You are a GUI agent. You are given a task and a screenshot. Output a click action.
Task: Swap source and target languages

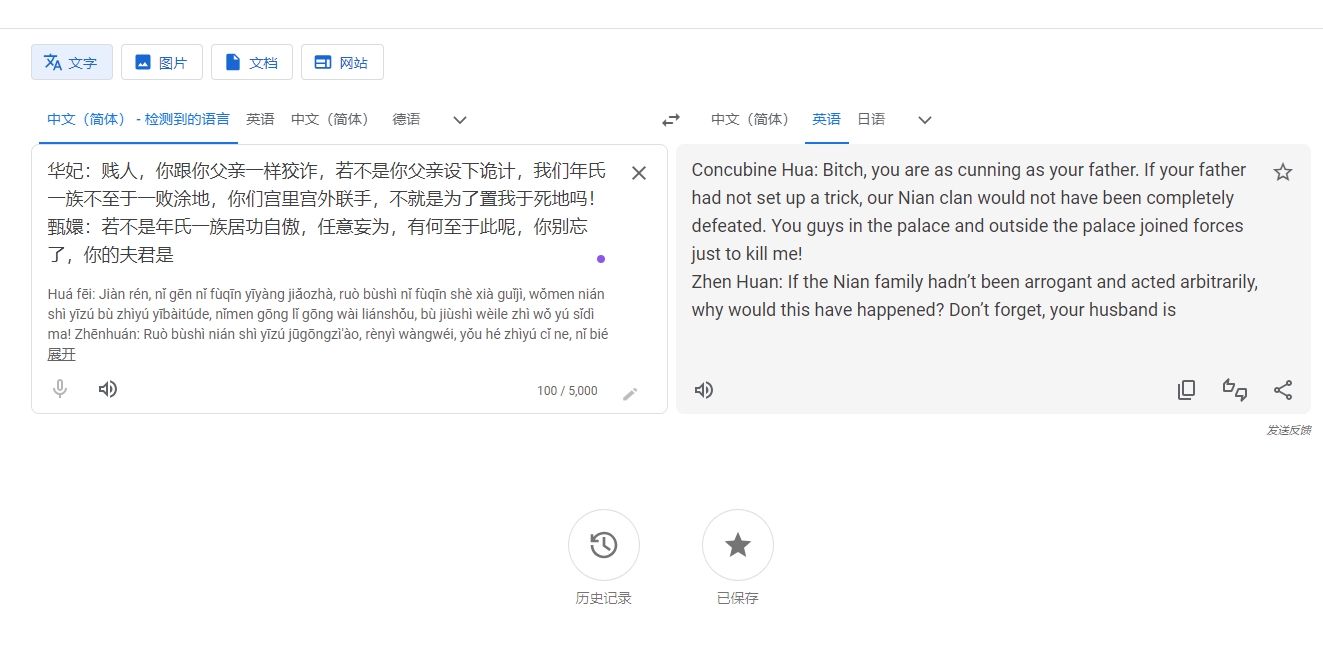coord(670,118)
